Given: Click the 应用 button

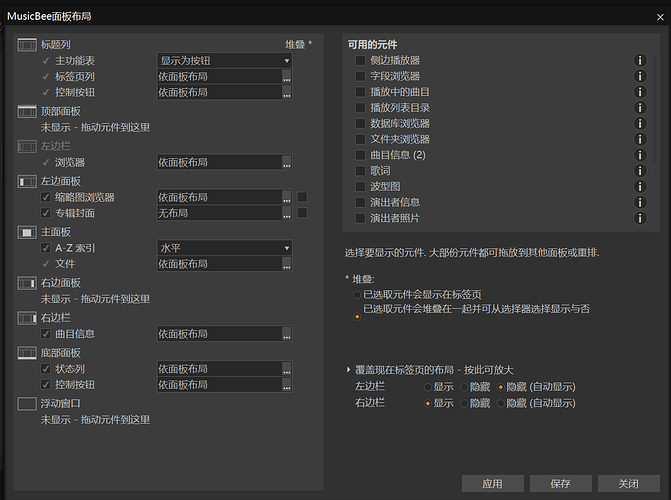Looking at the screenshot, I should [x=492, y=483].
